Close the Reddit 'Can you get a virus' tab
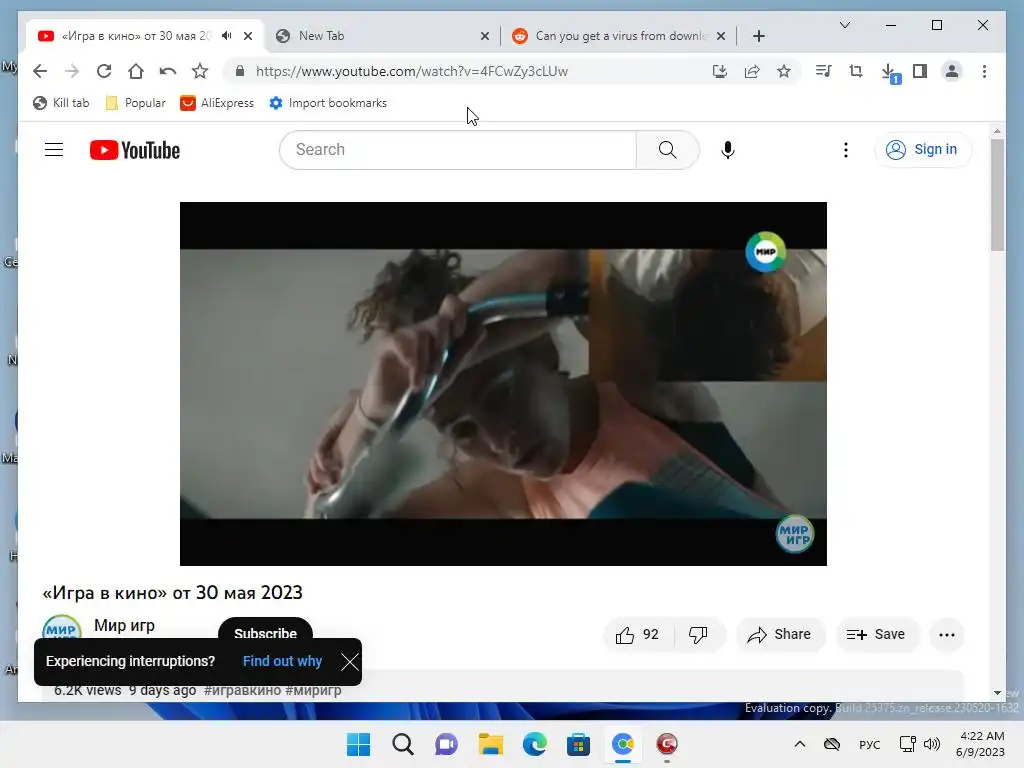This screenshot has width=1024, height=768. click(x=720, y=36)
